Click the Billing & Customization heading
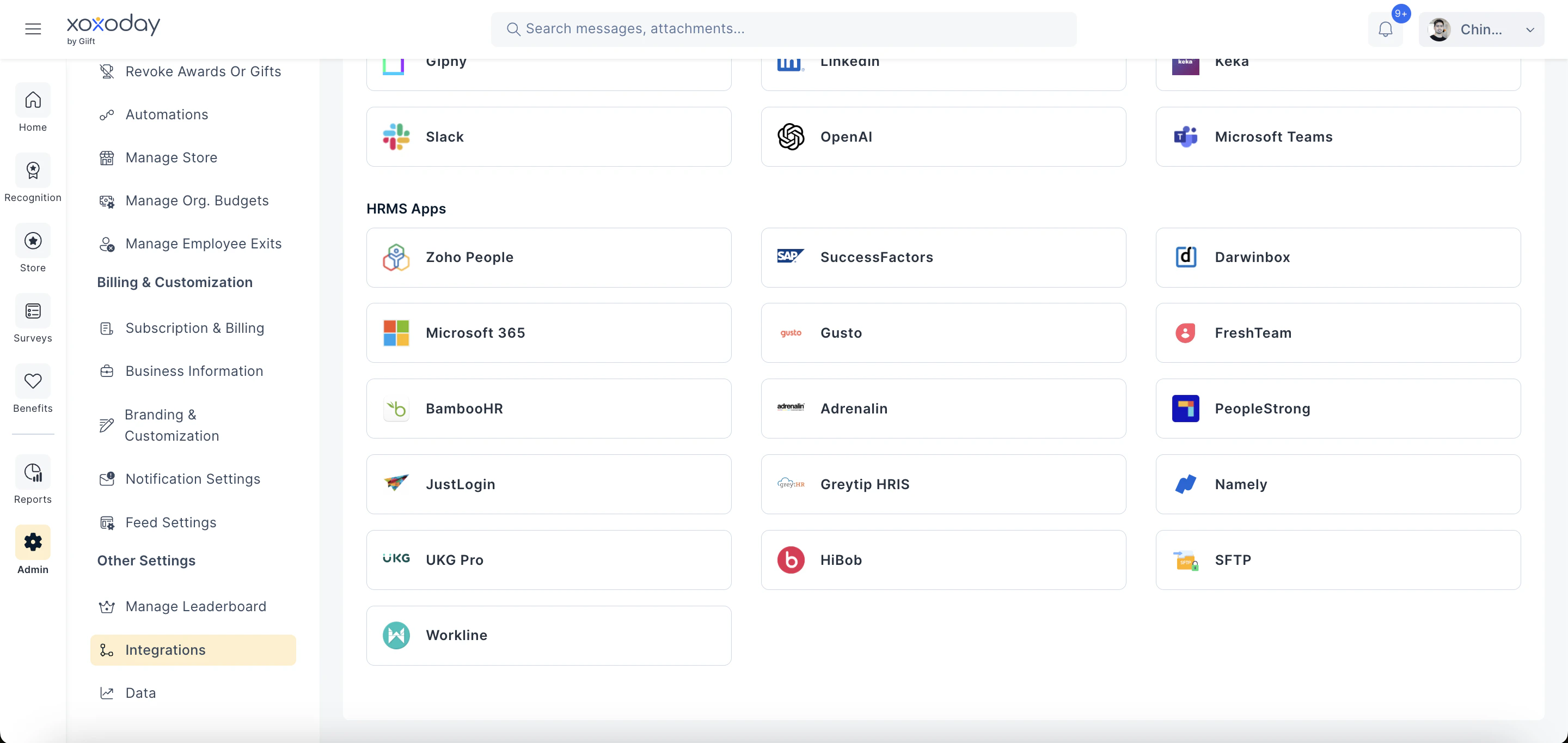 (175, 283)
